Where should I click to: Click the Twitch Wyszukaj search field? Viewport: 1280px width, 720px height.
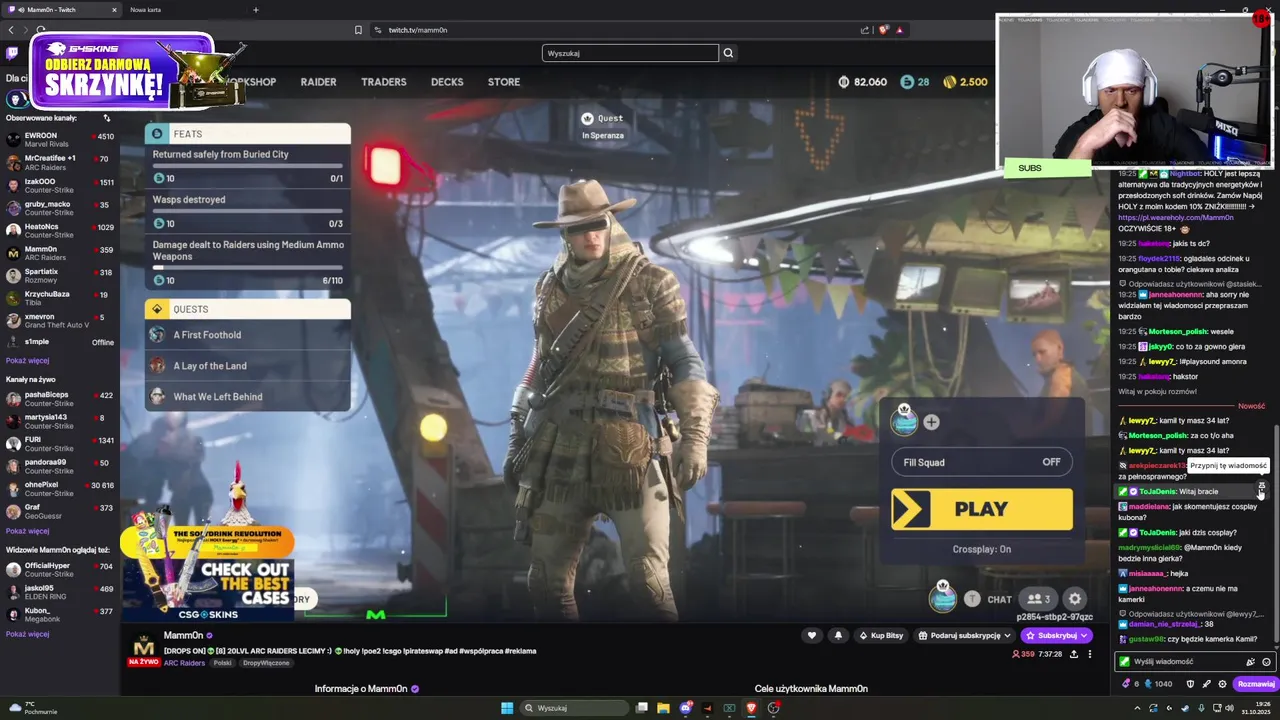[630, 53]
